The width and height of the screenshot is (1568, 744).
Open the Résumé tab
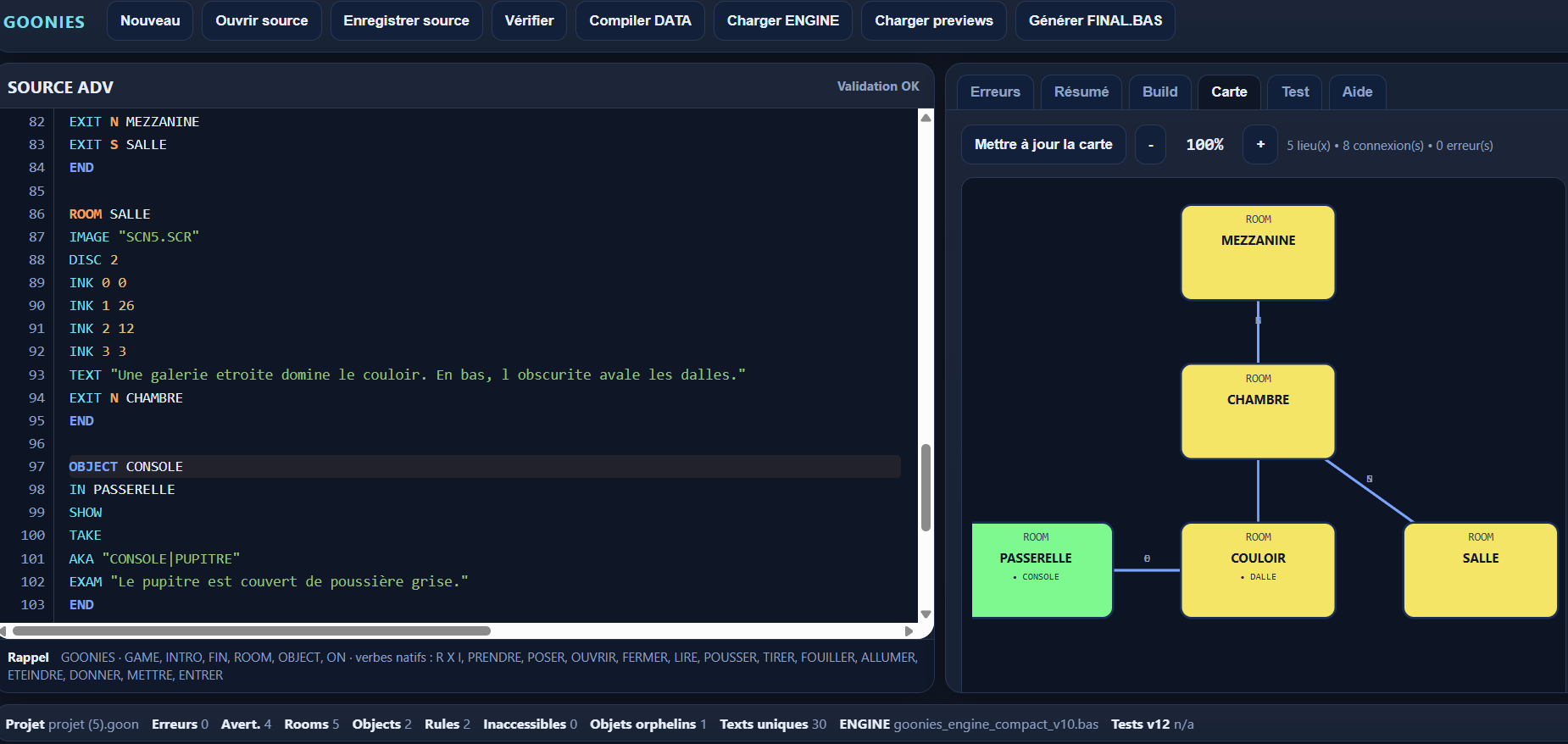pos(1081,92)
